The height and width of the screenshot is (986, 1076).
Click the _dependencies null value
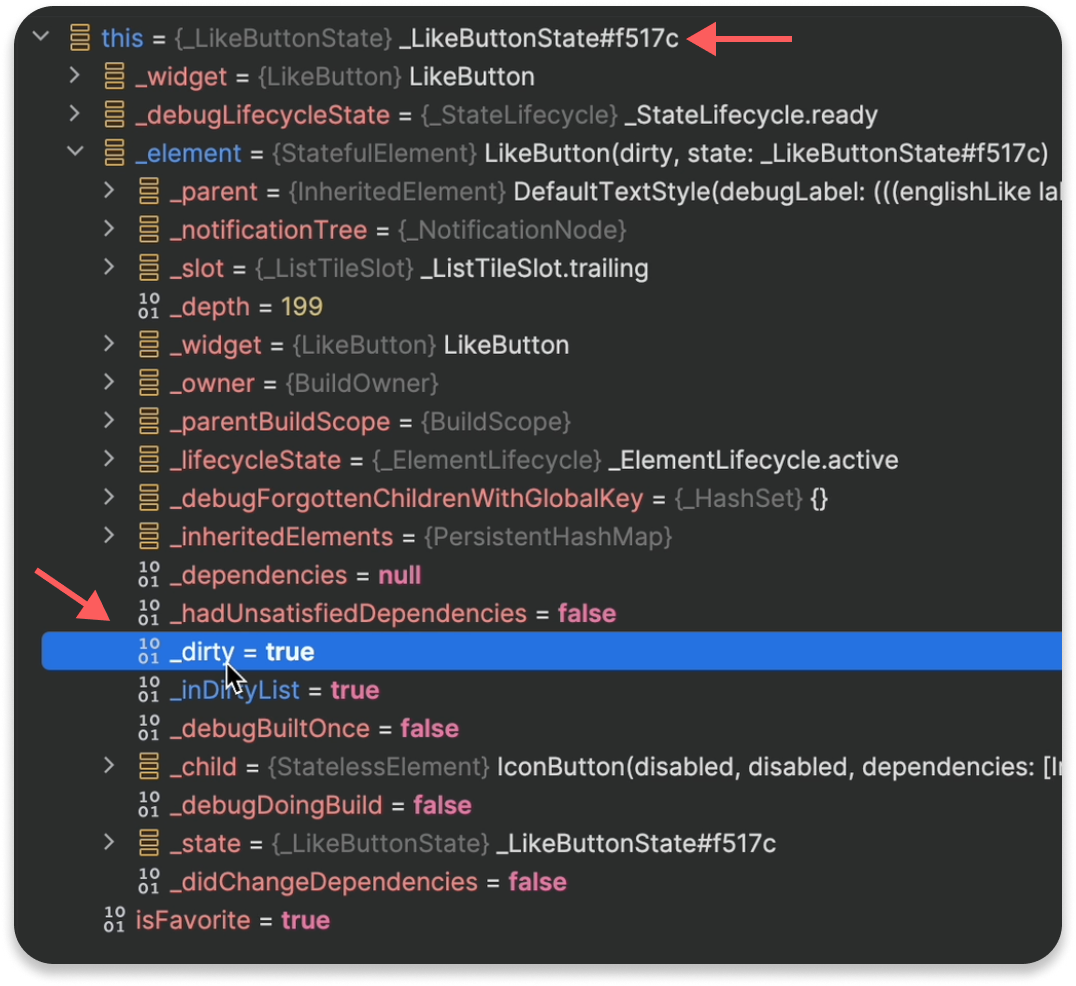(x=399, y=575)
